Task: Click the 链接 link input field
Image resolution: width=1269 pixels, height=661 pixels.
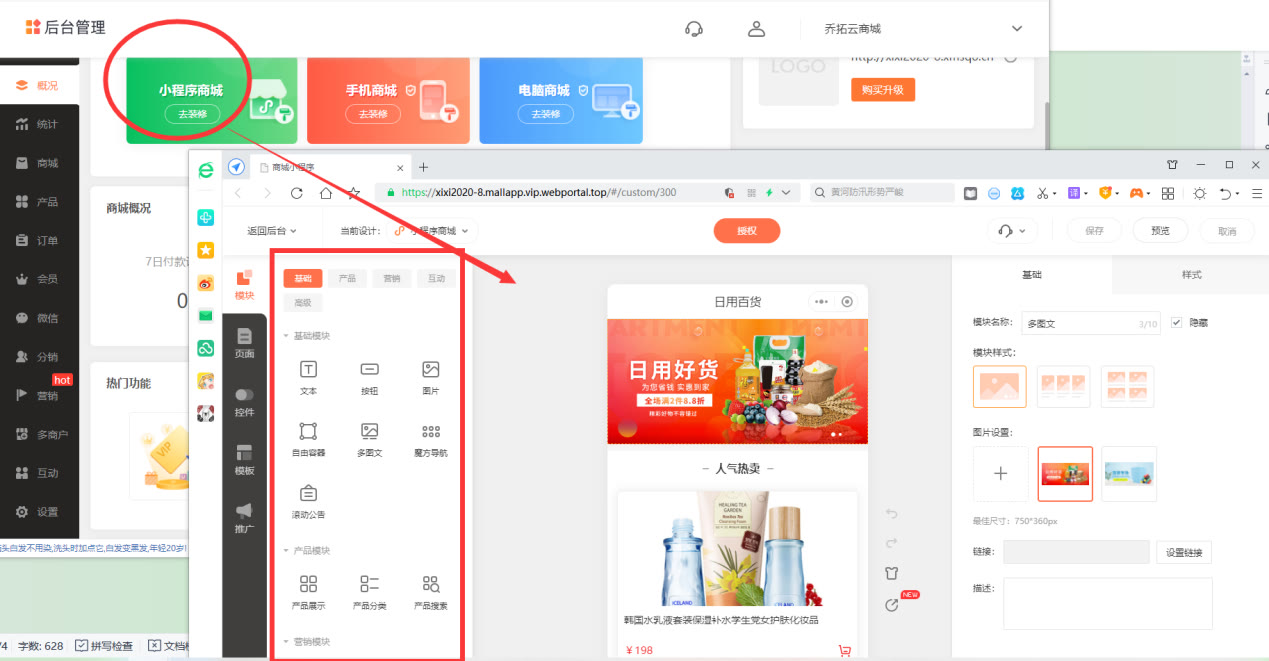Action: click(x=1076, y=552)
